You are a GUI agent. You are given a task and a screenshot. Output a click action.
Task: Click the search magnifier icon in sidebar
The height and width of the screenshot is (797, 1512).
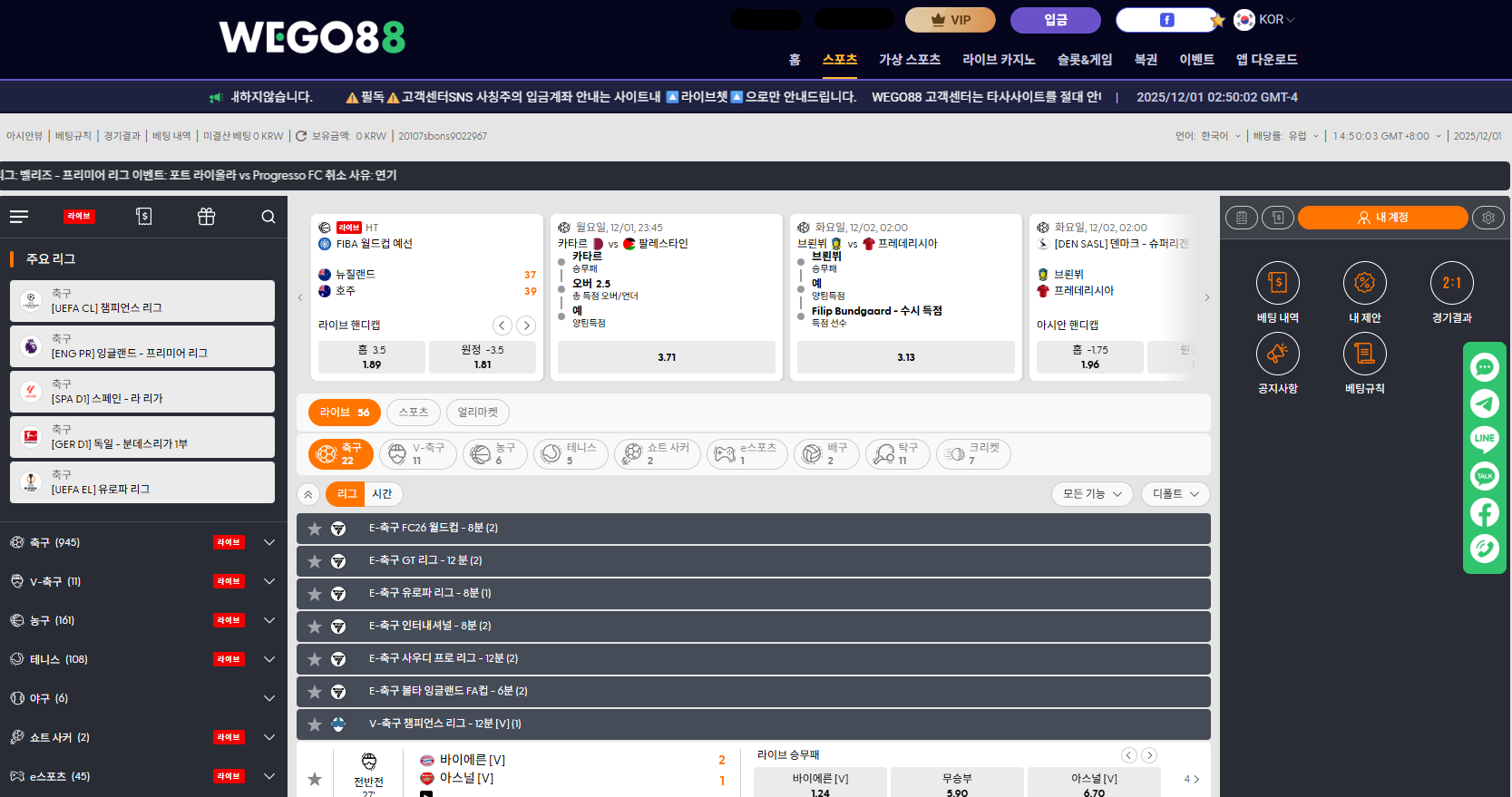click(268, 217)
